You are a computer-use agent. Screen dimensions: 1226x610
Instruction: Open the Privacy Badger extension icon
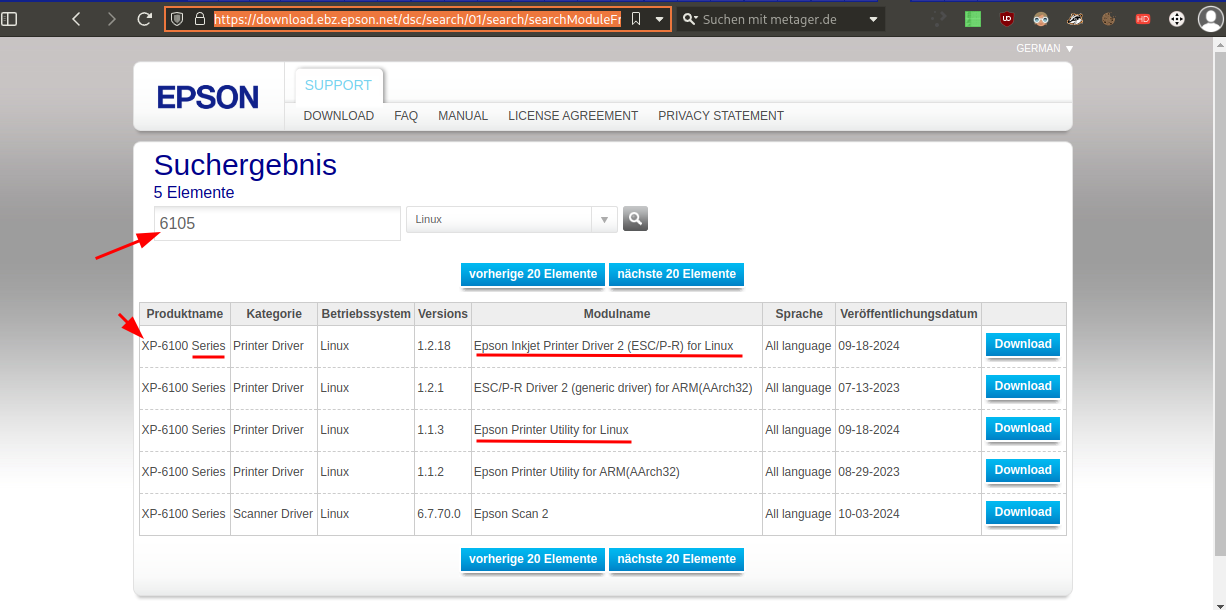coord(1075,19)
